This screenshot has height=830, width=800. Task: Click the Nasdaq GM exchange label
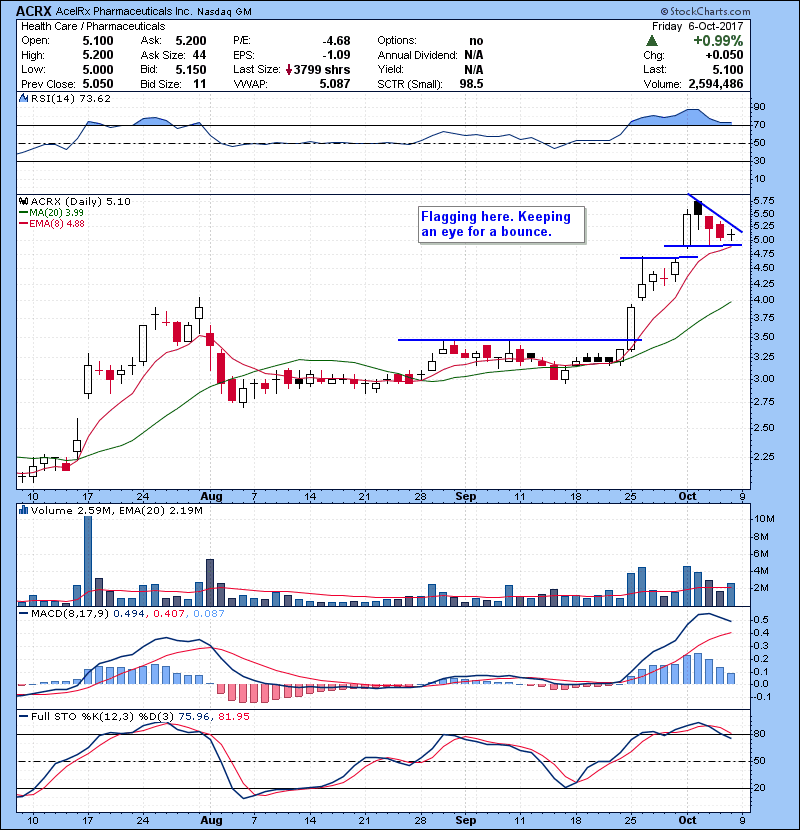[x=224, y=12]
